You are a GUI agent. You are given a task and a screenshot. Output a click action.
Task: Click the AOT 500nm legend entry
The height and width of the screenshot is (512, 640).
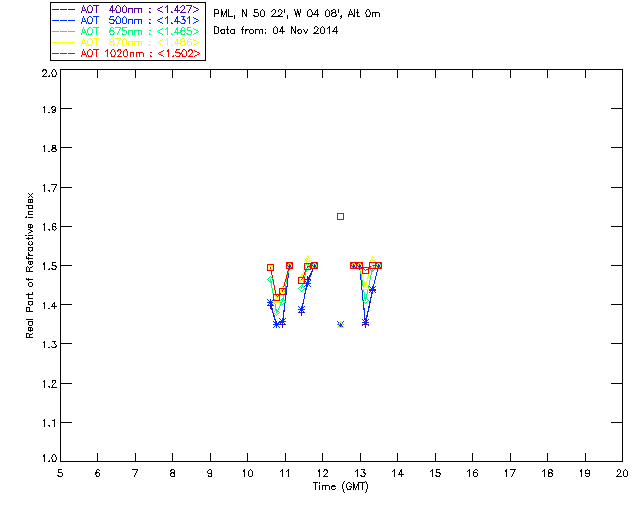(126, 20)
